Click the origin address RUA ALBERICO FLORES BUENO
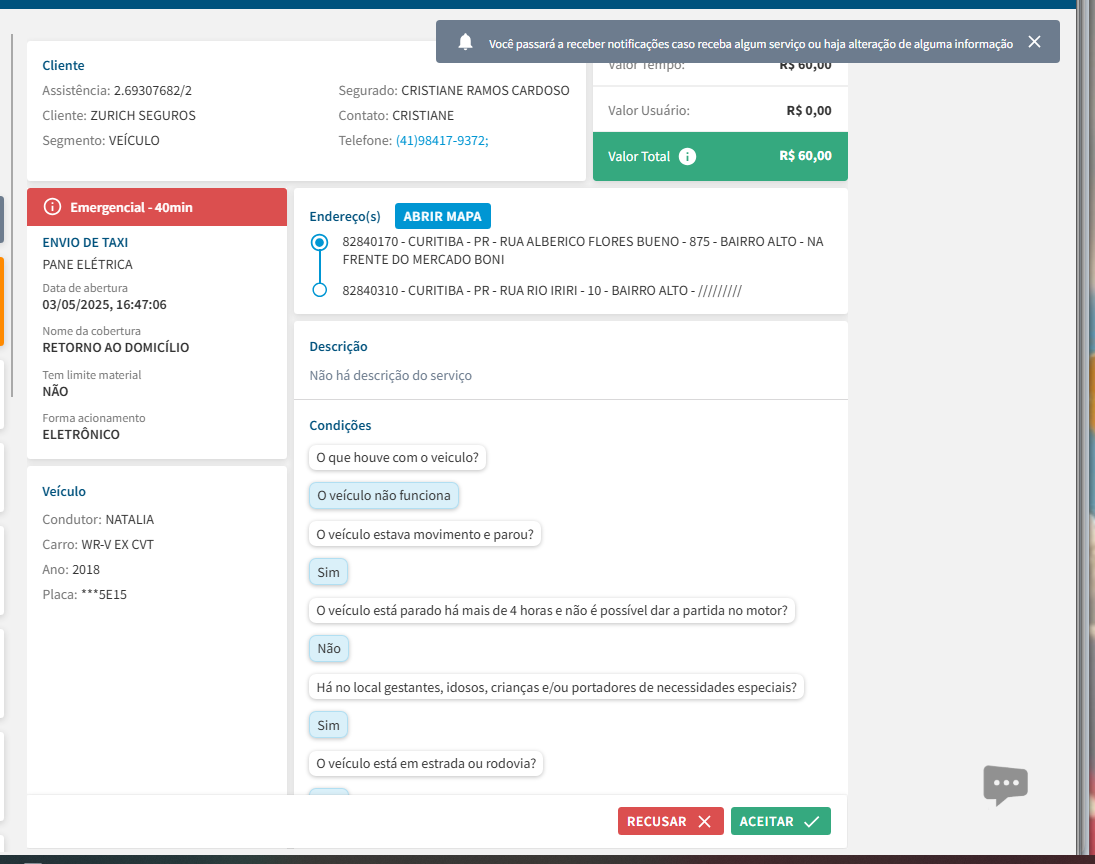The width and height of the screenshot is (1095, 864). (x=582, y=250)
